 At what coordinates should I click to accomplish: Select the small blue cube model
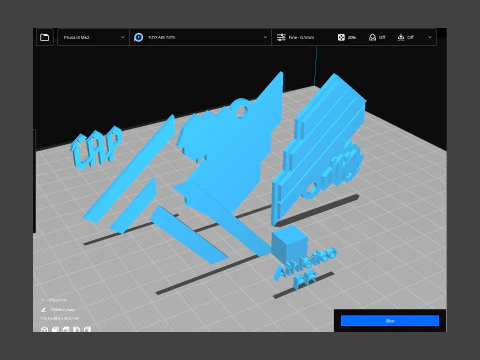288,243
